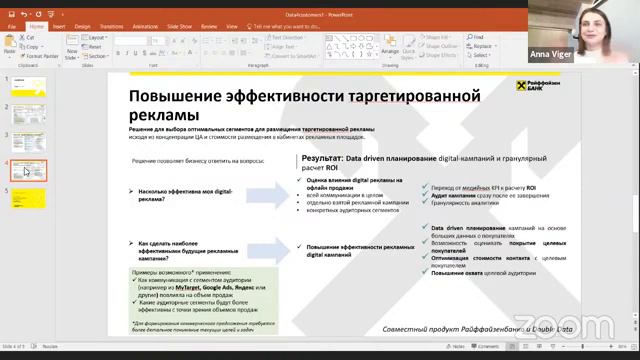Toggle Underline formatting
The image size is (640, 360).
pos(136,53)
